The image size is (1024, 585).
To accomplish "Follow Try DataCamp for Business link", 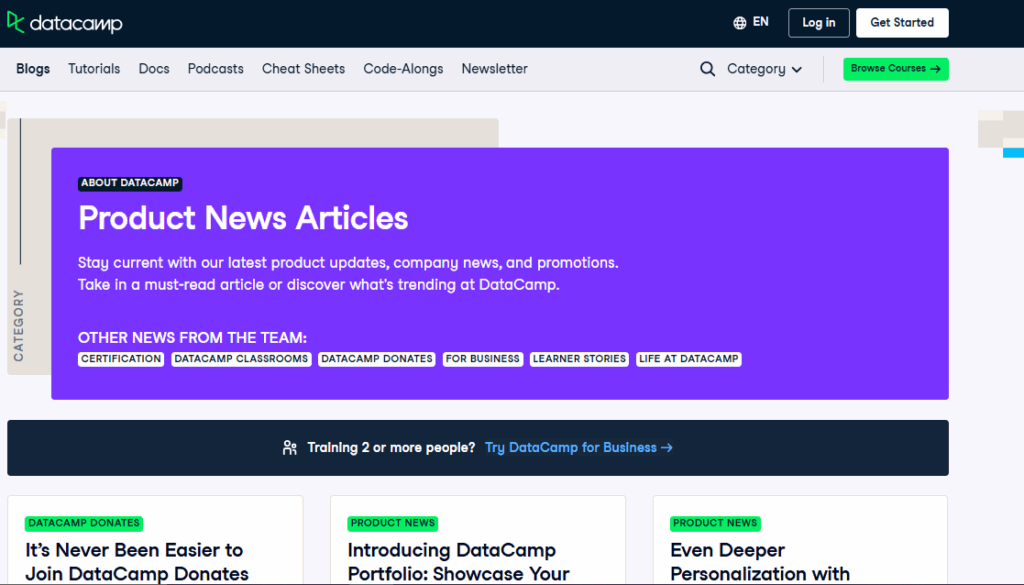I will (579, 448).
